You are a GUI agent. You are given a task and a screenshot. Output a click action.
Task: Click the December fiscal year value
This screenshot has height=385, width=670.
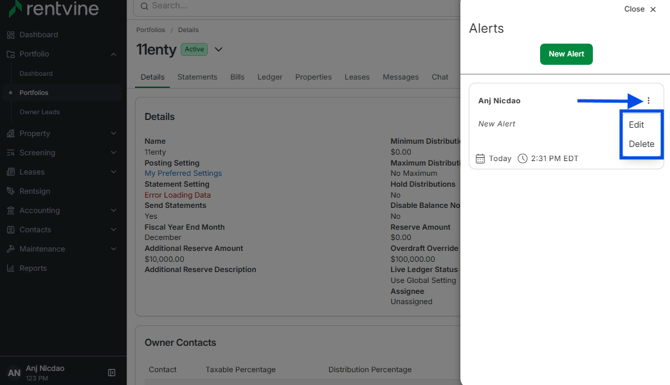tap(163, 237)
